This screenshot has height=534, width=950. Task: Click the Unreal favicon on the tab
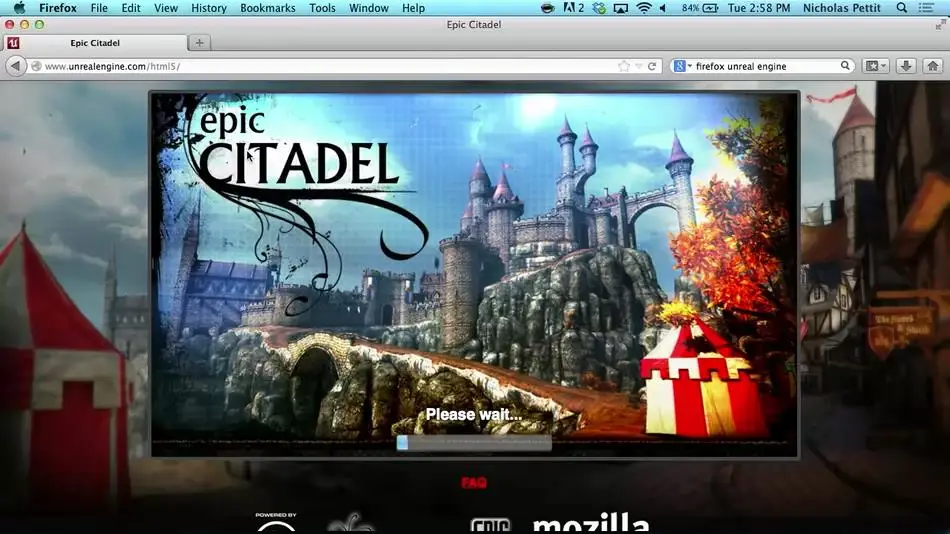pos(13,42)
